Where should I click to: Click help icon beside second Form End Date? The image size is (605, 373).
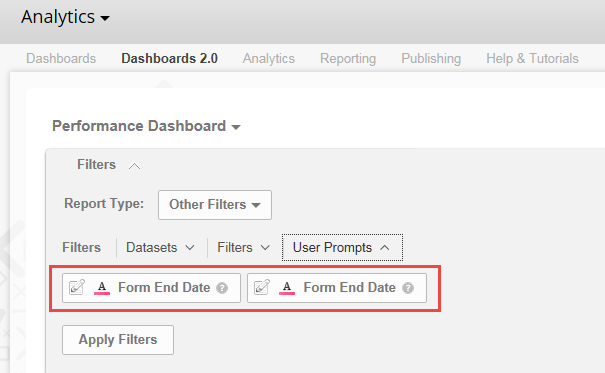[x=408, y=288]
